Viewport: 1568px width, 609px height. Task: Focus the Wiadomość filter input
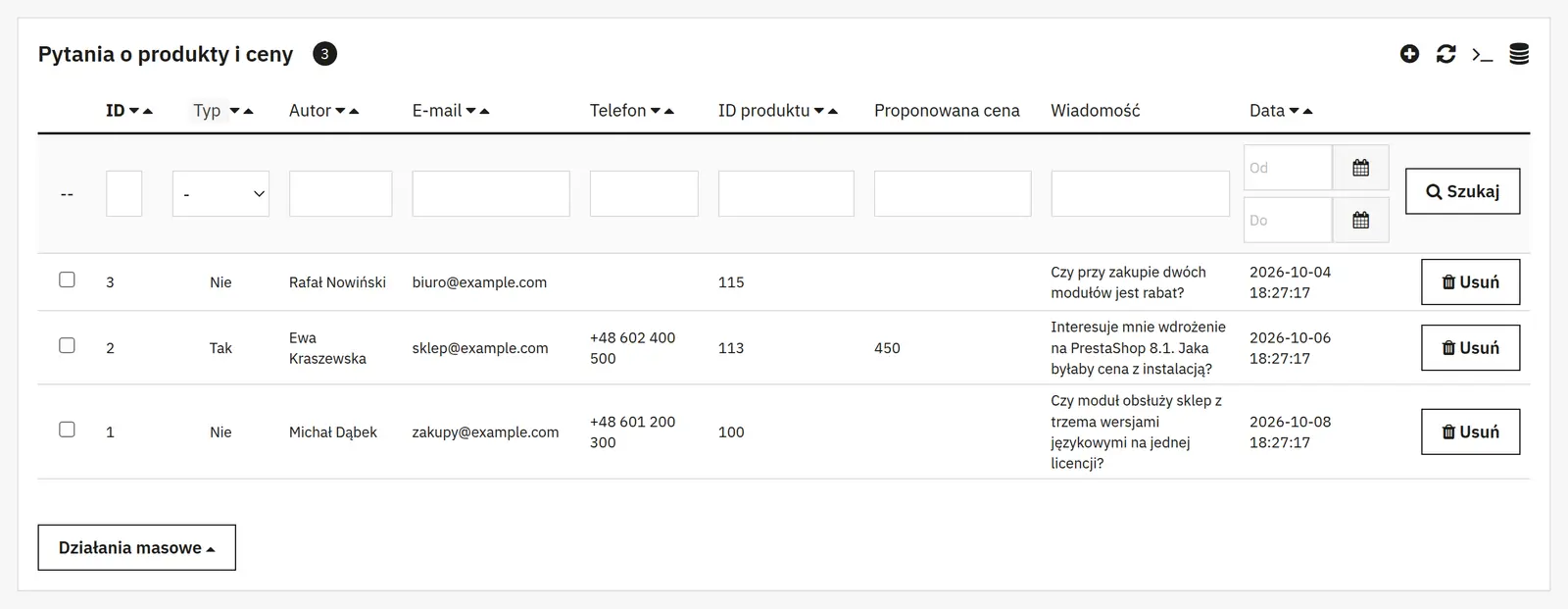[x=1141, y=194]
